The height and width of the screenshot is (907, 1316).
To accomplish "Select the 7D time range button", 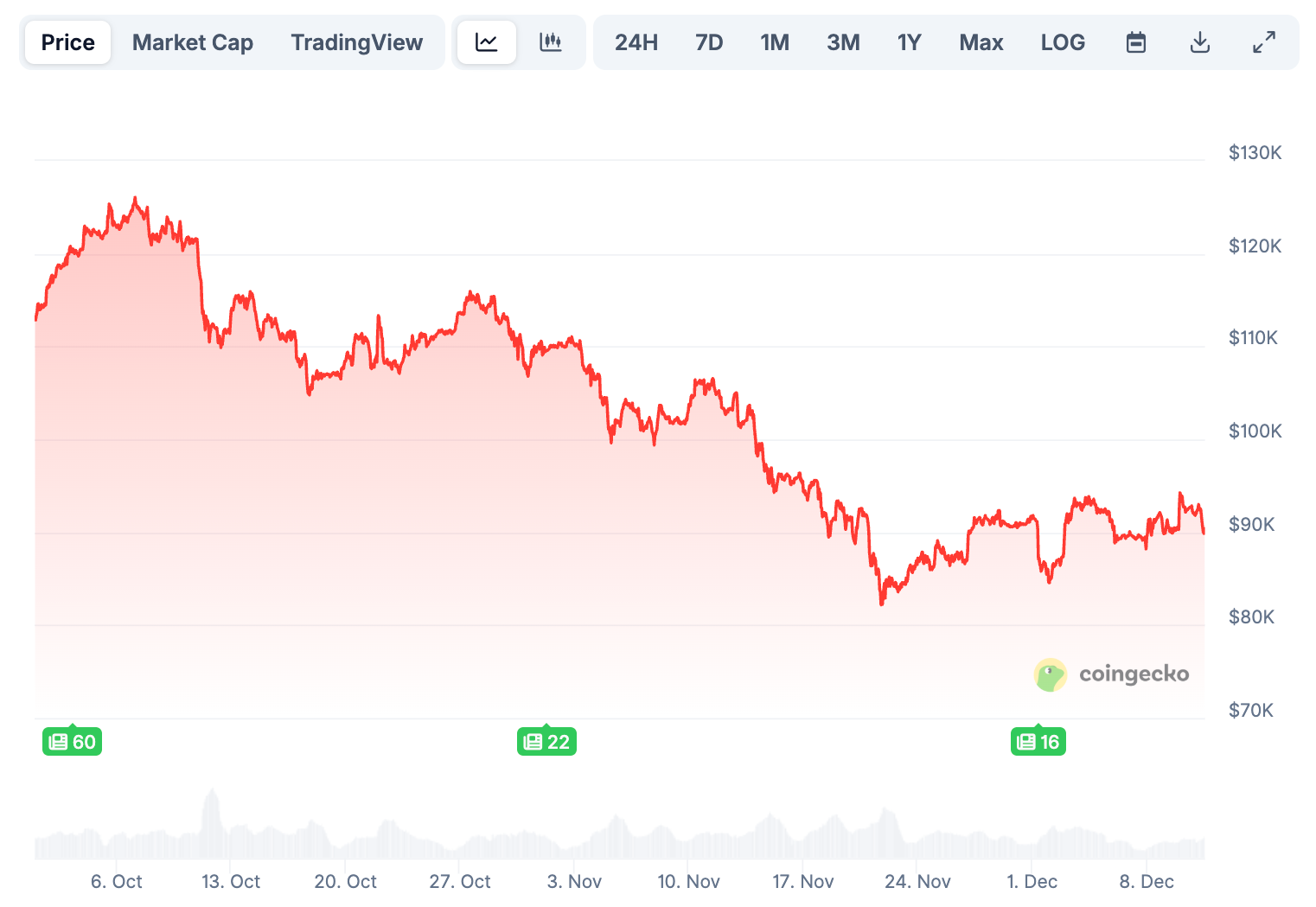I will tap(709, 42).
